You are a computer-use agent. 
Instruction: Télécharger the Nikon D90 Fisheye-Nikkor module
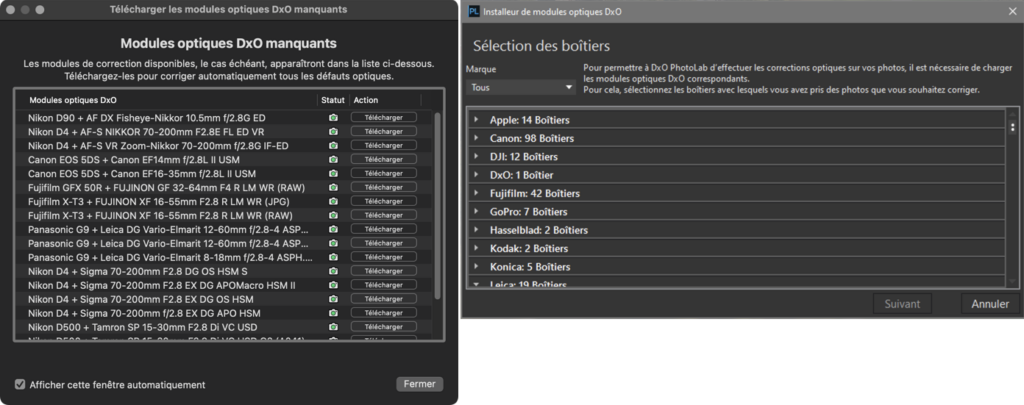(383, 118)
